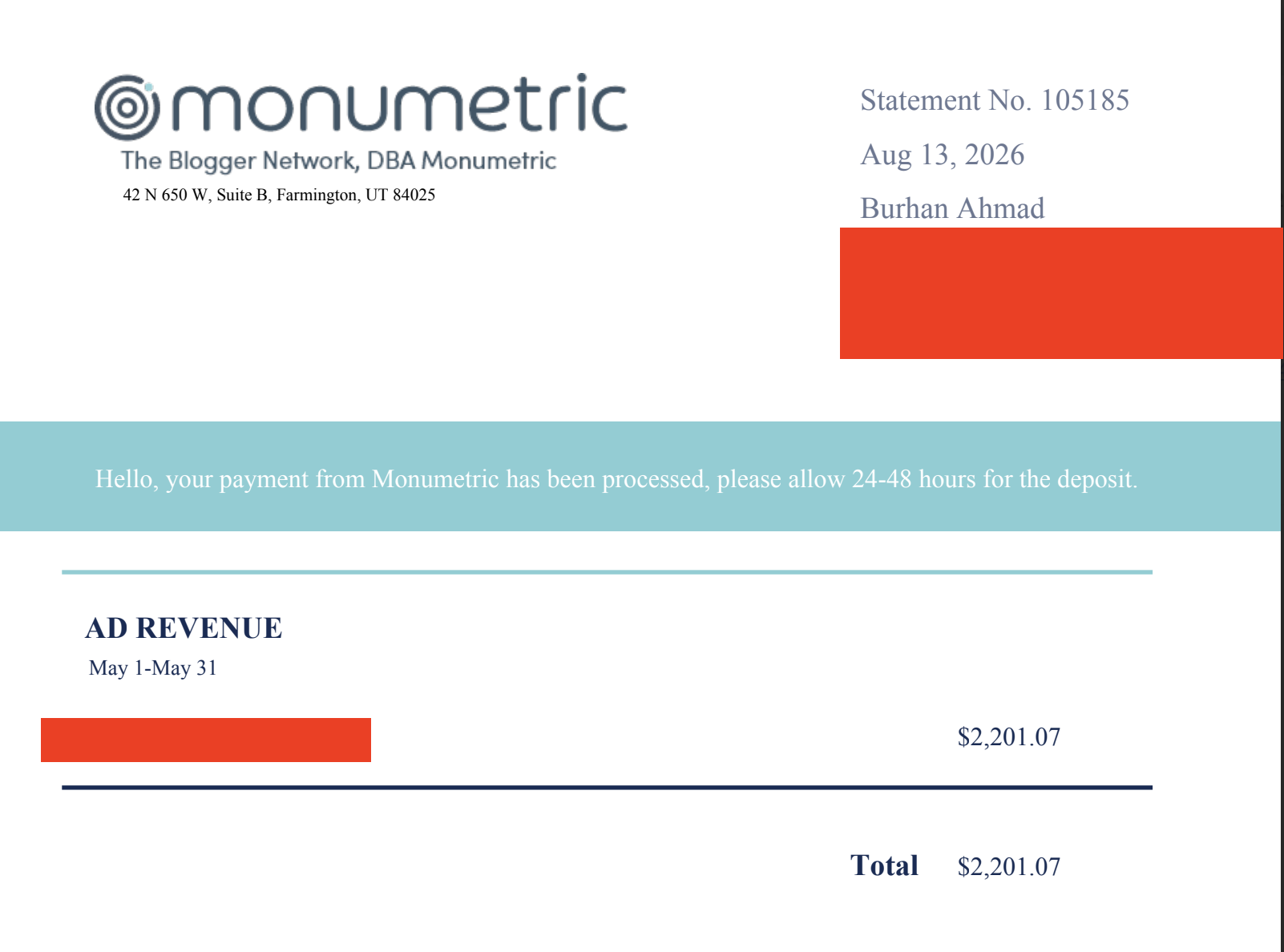Select the Statement No. 105185 text
Screen dimensions: 1284x952
995,100
